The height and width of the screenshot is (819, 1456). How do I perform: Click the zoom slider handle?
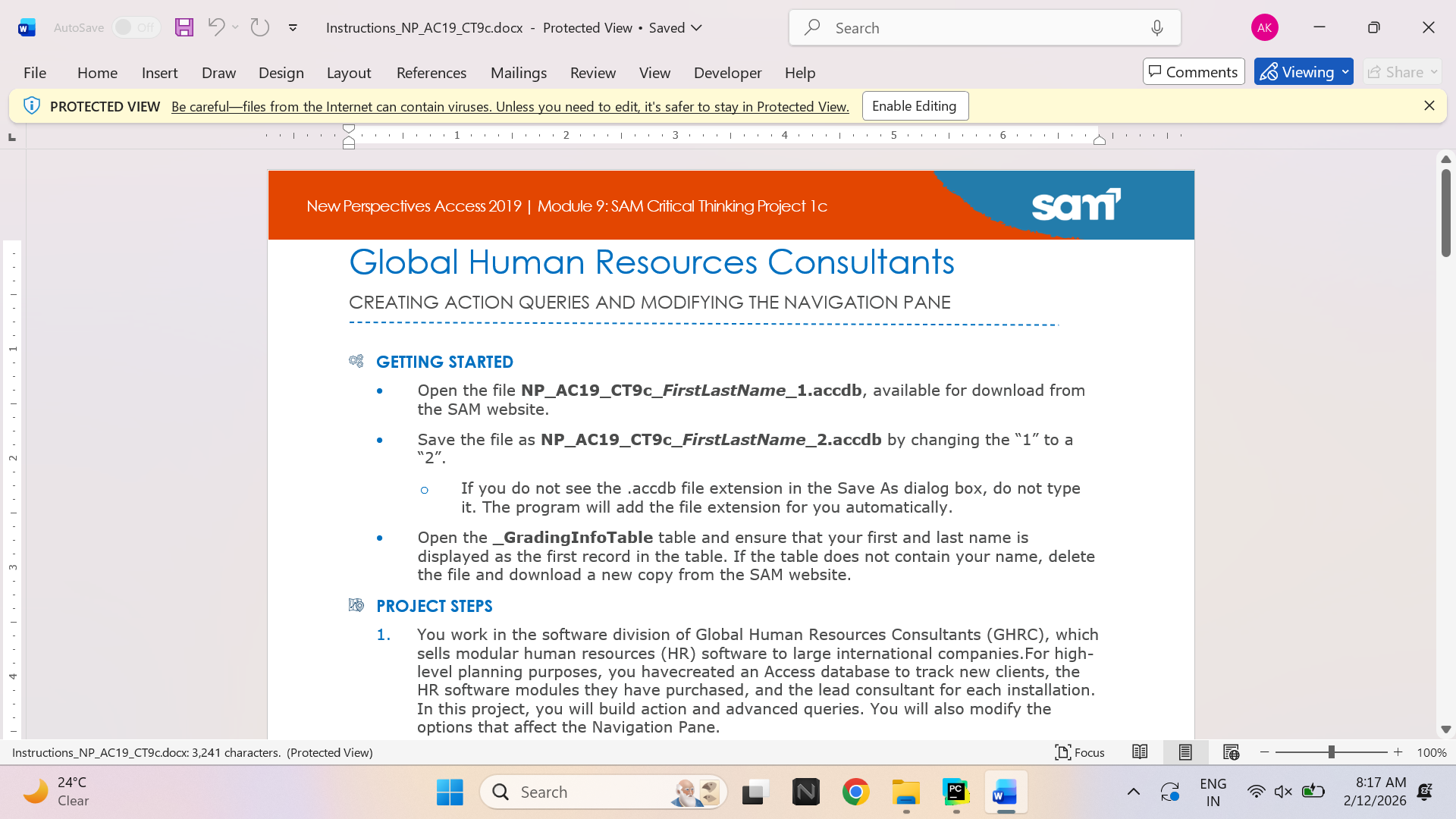pos(1332,752)
